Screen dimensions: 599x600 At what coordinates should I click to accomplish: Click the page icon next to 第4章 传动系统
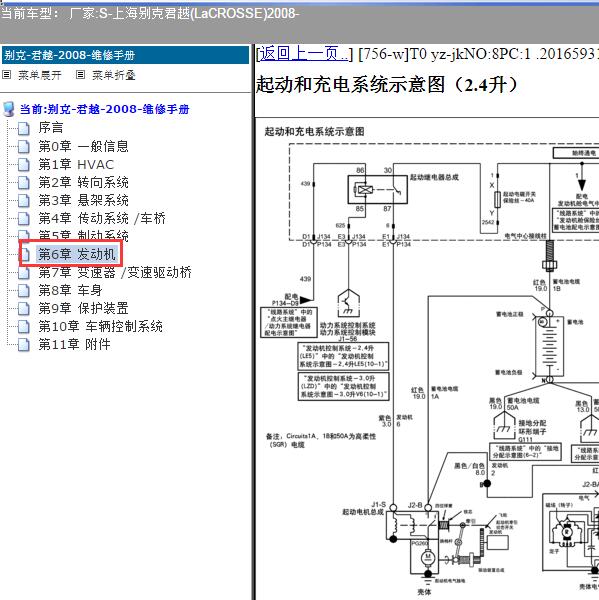point(24,218)
